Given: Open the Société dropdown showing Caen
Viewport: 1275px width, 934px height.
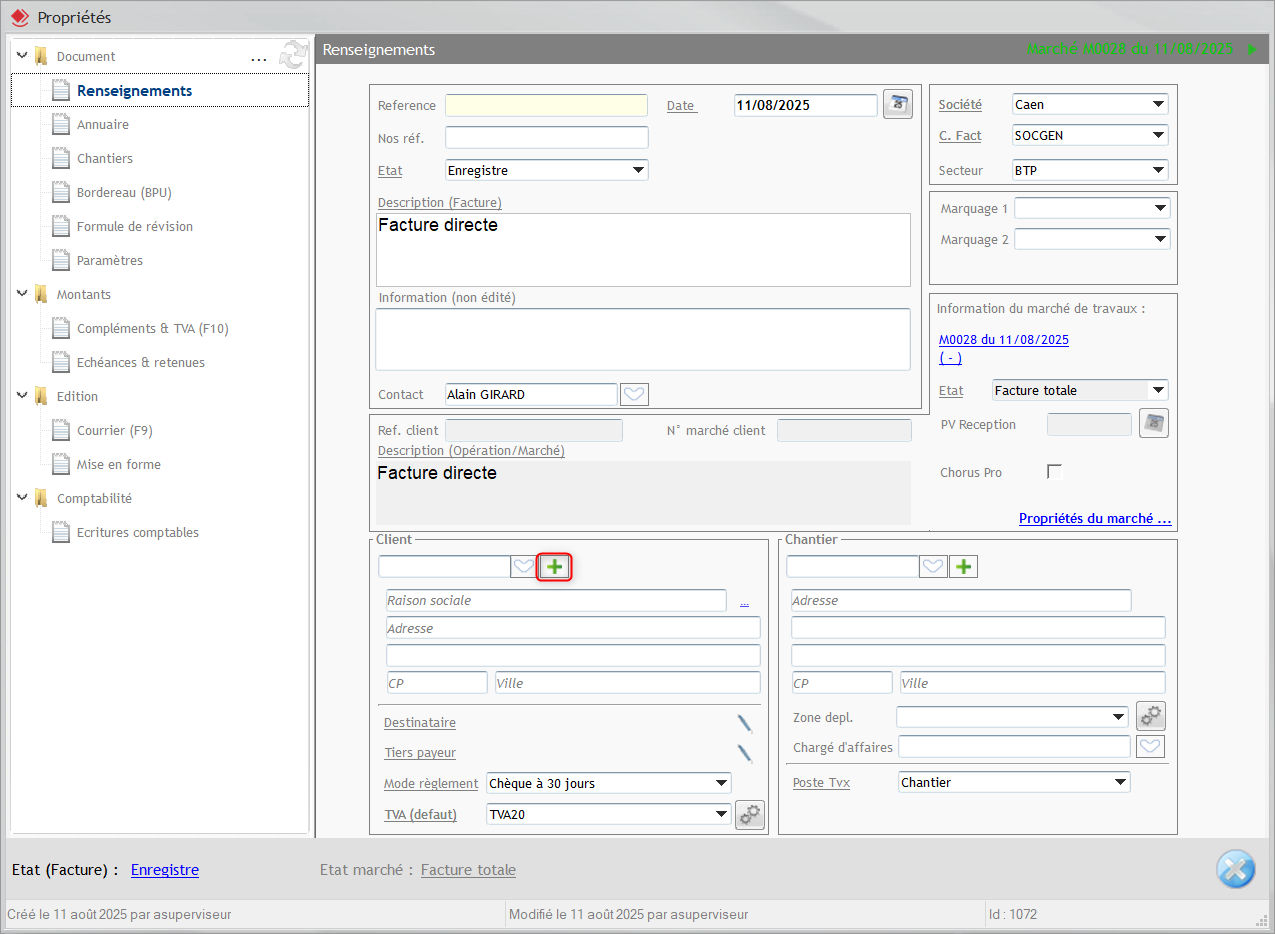Looking at the screenshot, I should [1089, 105].
